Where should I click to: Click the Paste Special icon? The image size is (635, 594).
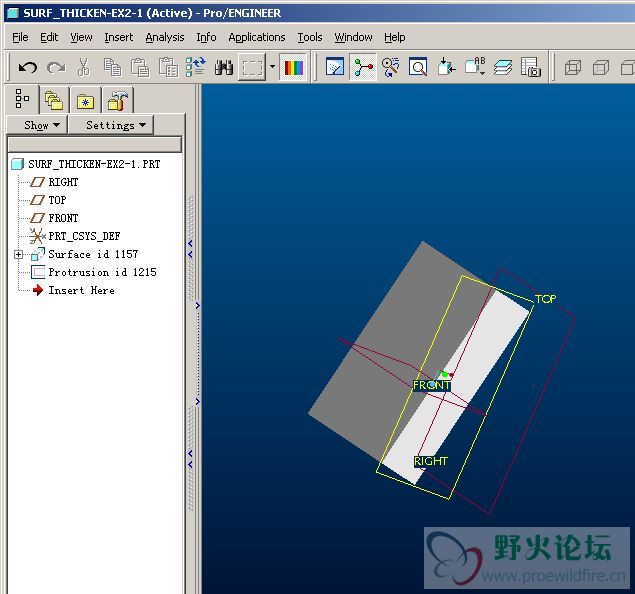coord(168,67)
